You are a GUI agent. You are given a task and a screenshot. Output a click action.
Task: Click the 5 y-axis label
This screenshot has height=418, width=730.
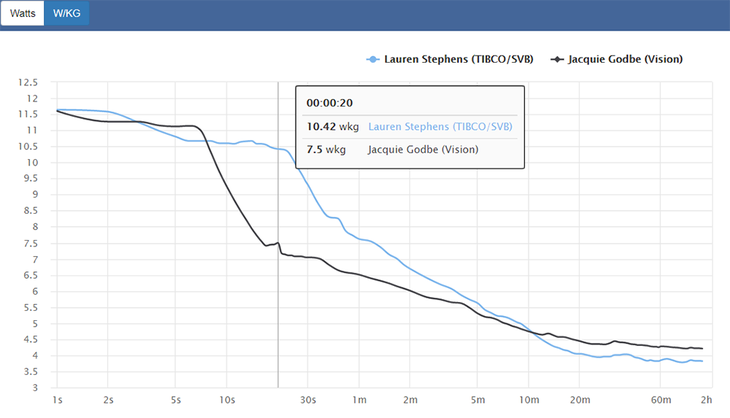tap(35, 324)
